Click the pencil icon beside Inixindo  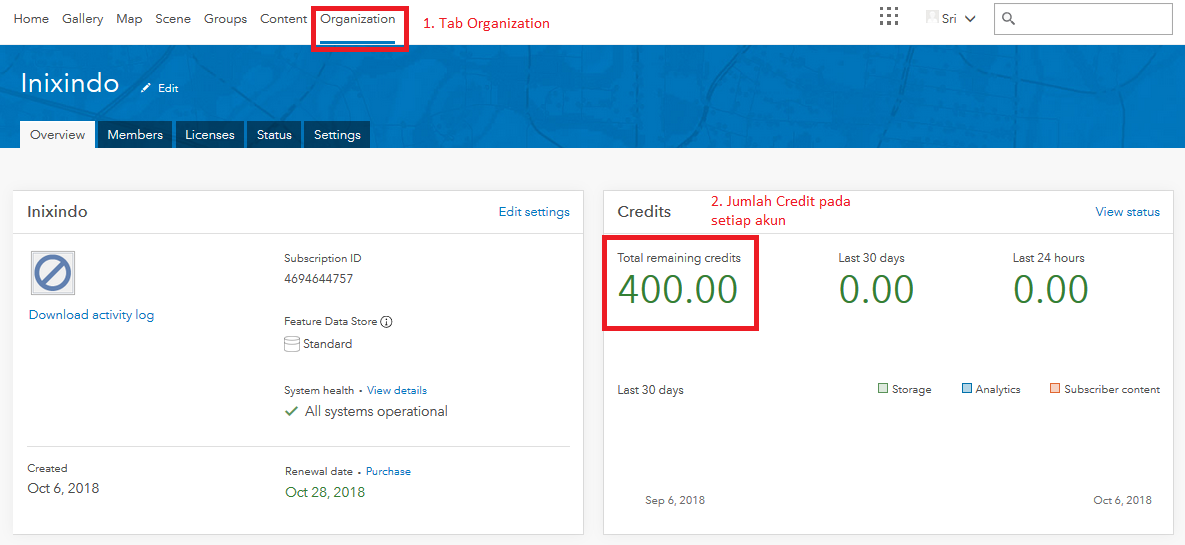coord(146,88)
